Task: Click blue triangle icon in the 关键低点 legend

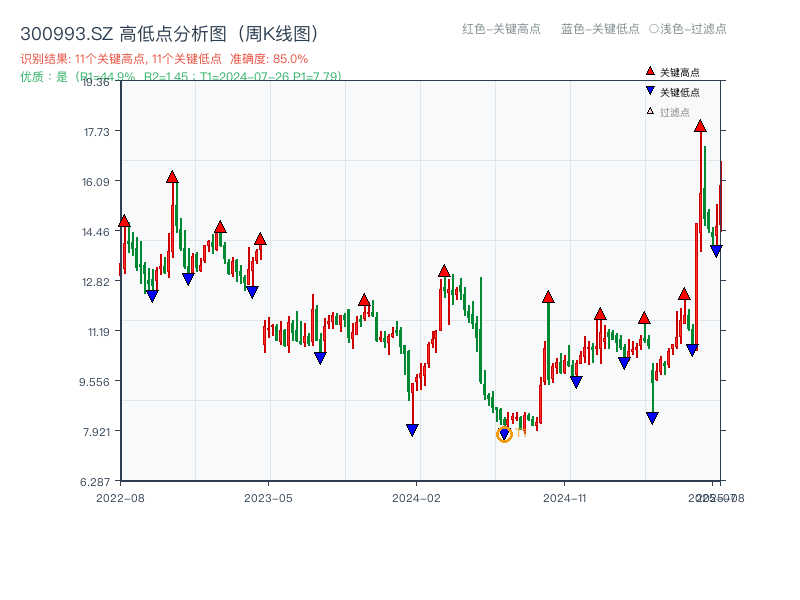Action: click(650, 91)
